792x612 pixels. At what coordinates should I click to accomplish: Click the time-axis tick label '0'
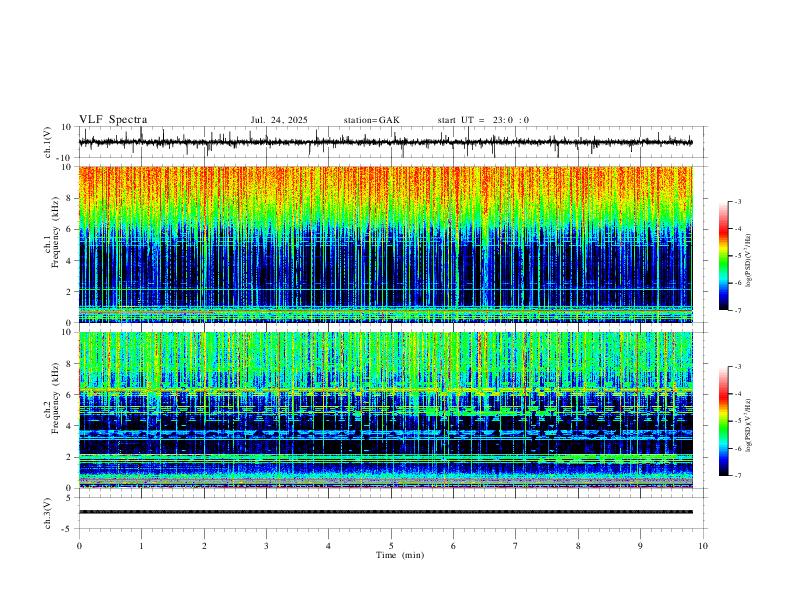click(79, 546)
